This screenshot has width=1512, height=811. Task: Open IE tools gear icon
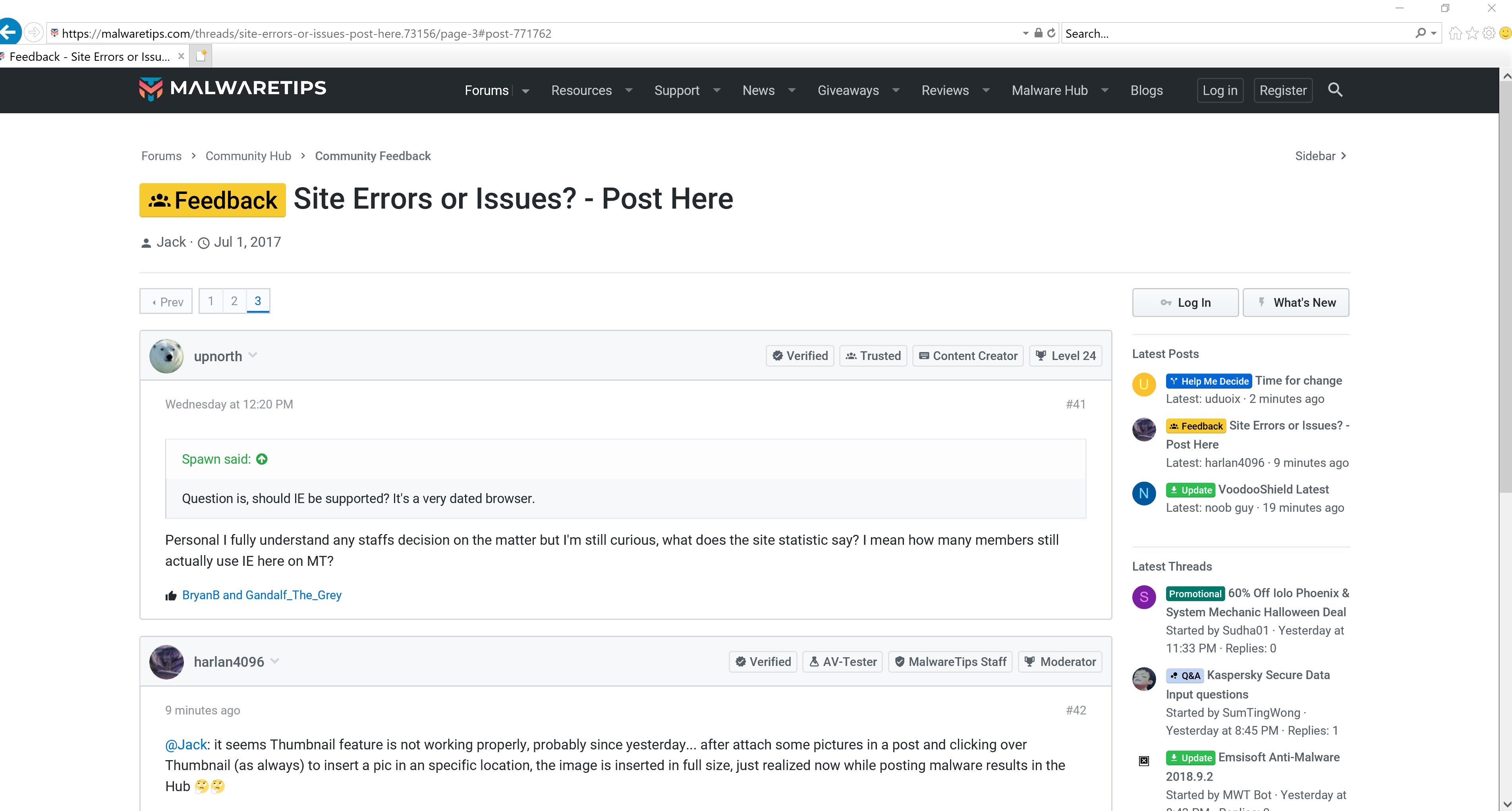click(x=1489, y=33)
